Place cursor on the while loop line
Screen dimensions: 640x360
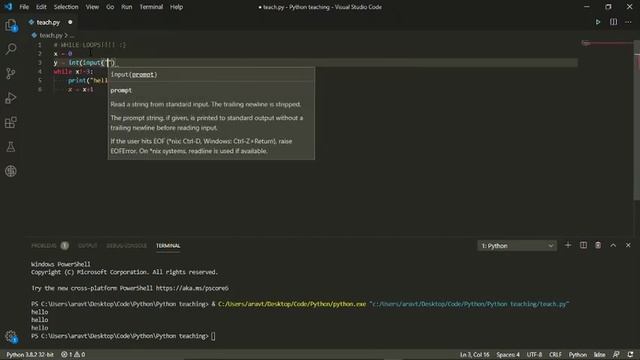click(x=73, y=71)
